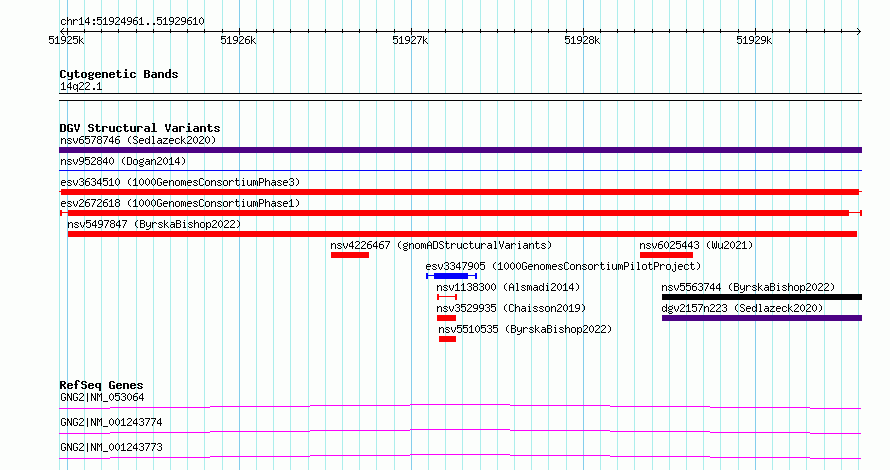Select the red esv3634510 variant bar
The image size is (890, 470).
(460, 192)
